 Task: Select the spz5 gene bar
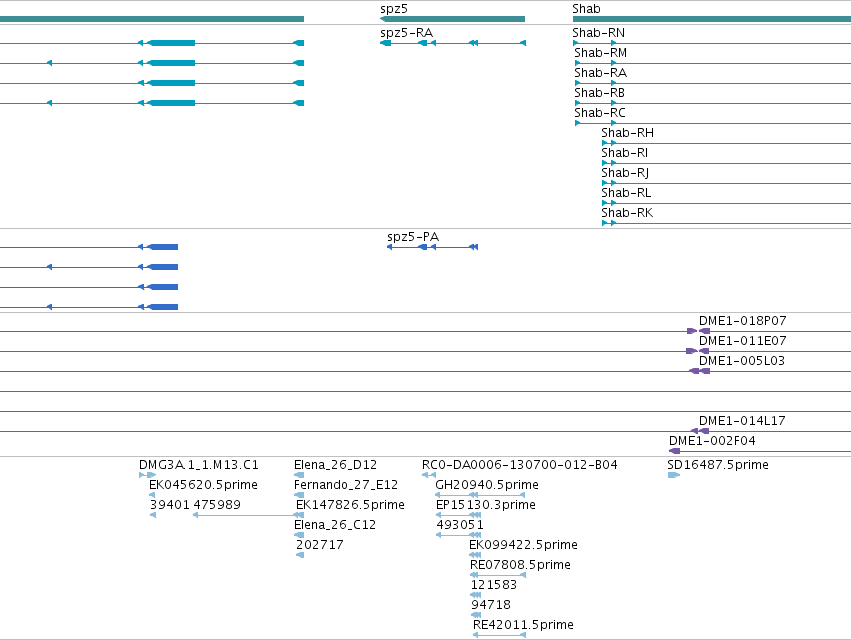click(453, 19)
